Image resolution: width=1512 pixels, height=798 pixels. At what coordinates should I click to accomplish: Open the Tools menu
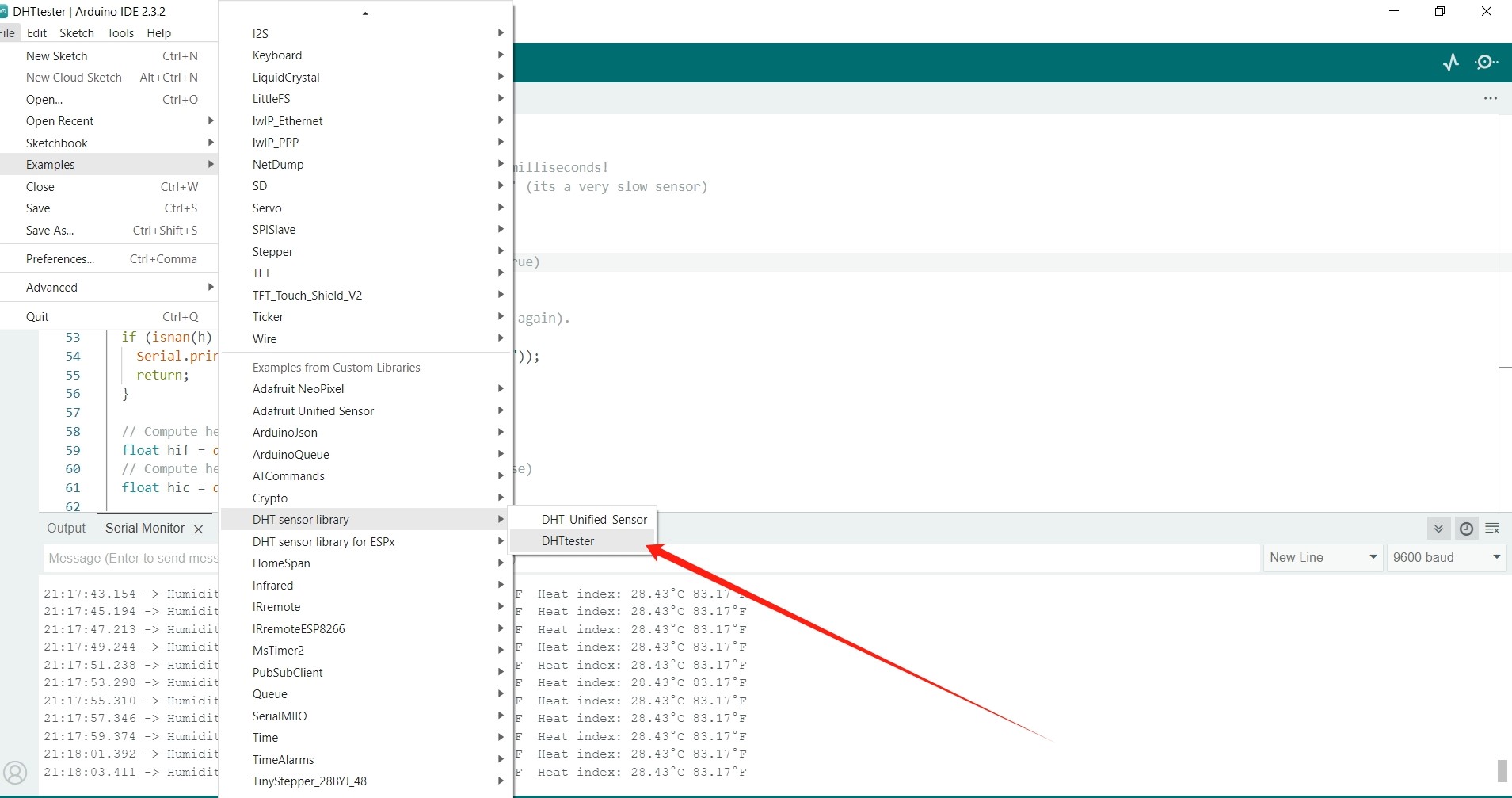tap(120, 33)
